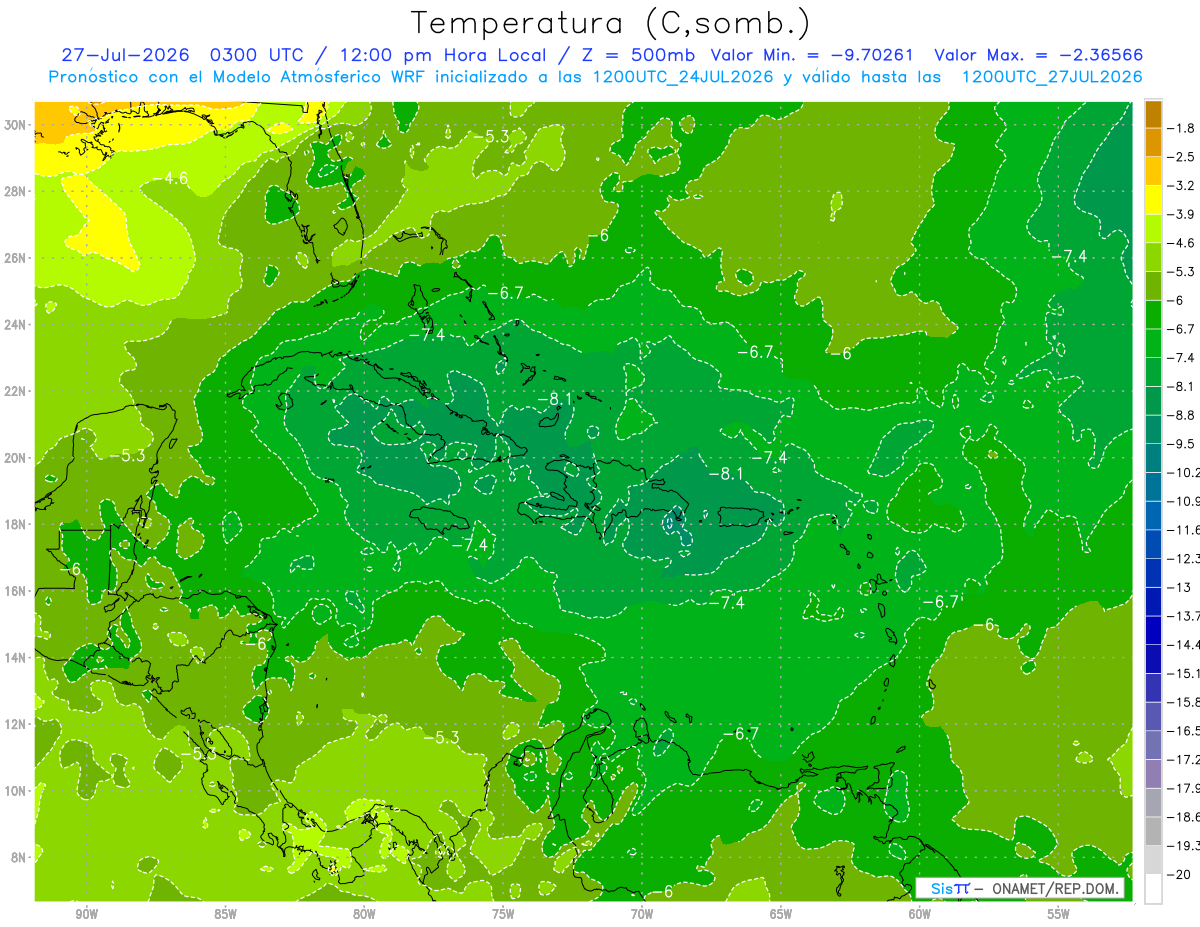This screenshot has height=927, width=1200.
Task: Click the latitude axis label 26N
Action: click(x=15, y=258)
